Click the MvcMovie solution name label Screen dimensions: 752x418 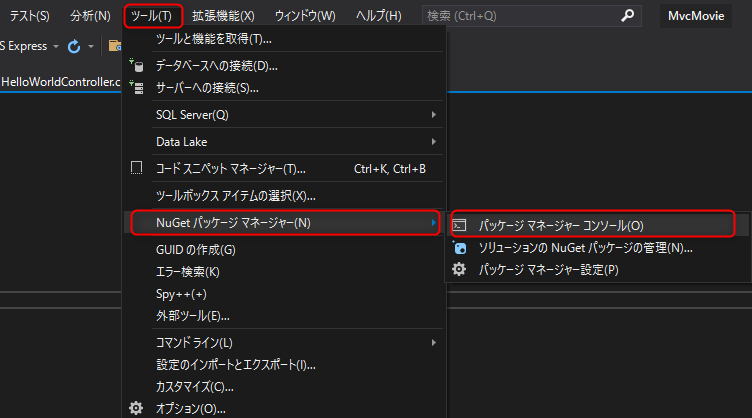pos(696,16)
